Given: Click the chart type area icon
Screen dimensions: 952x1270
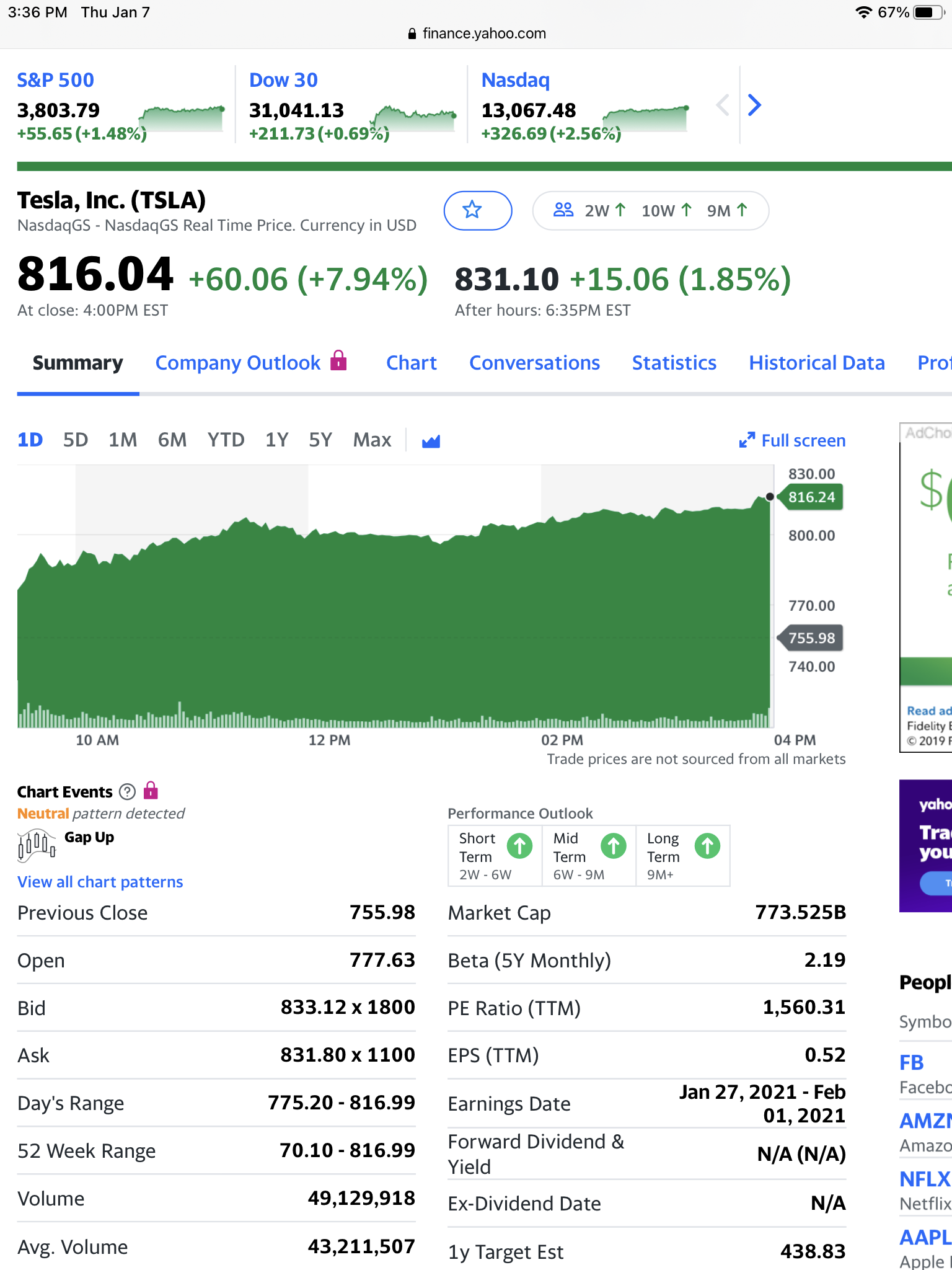Looking at the screenshot, I should pos(431,441).
